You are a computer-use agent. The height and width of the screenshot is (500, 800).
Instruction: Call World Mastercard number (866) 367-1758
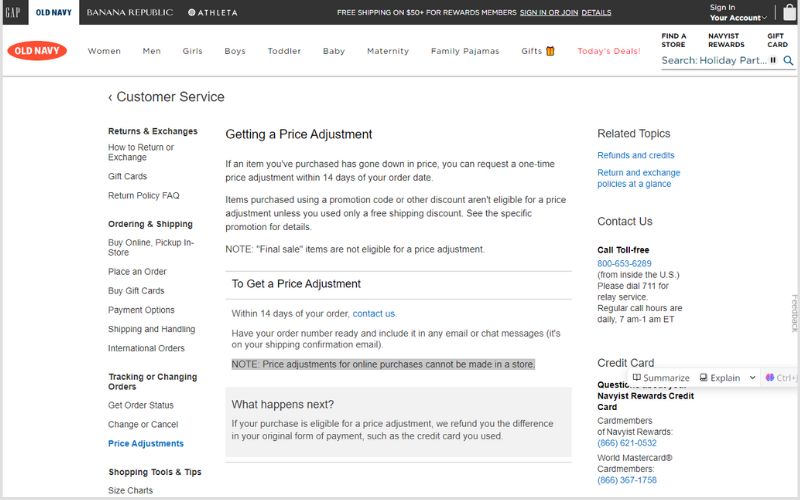[627, 480]
